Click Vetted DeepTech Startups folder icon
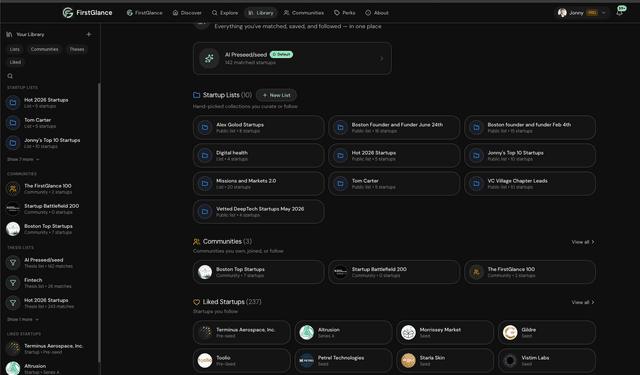640x375 pixels. (x=205, y=211)
